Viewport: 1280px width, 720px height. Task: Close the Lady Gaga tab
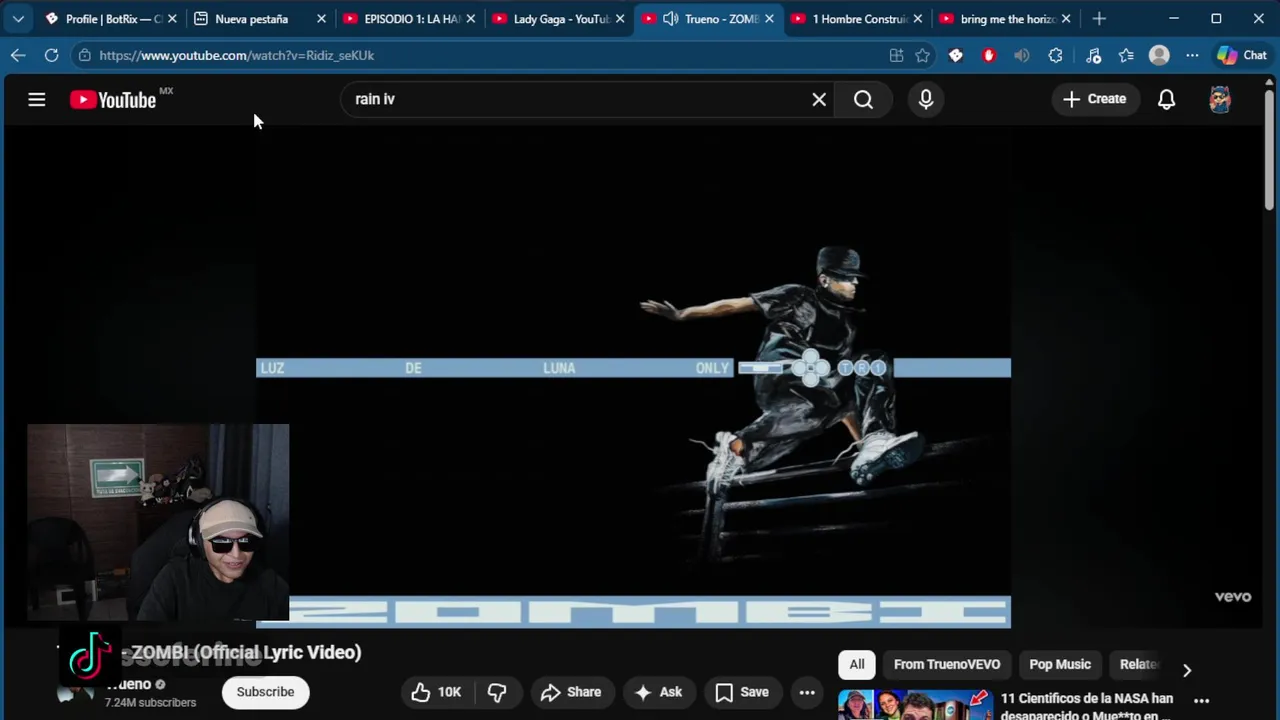tap(620, 18)
